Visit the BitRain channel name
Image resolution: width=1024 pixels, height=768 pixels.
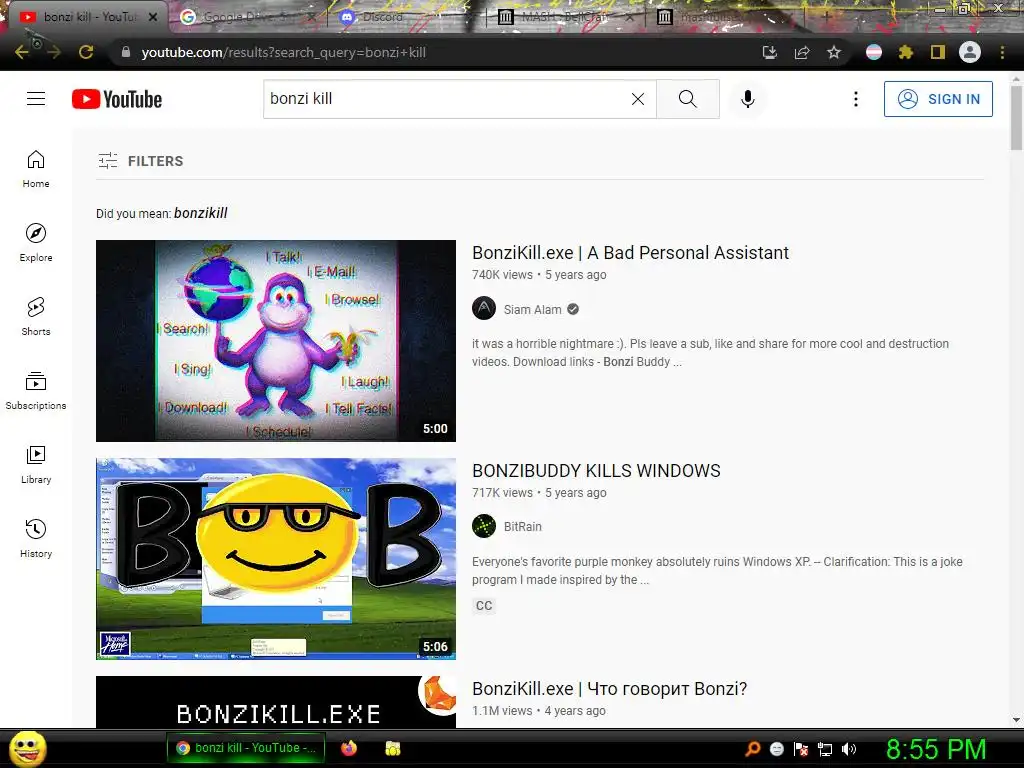[x=522, y=526]
